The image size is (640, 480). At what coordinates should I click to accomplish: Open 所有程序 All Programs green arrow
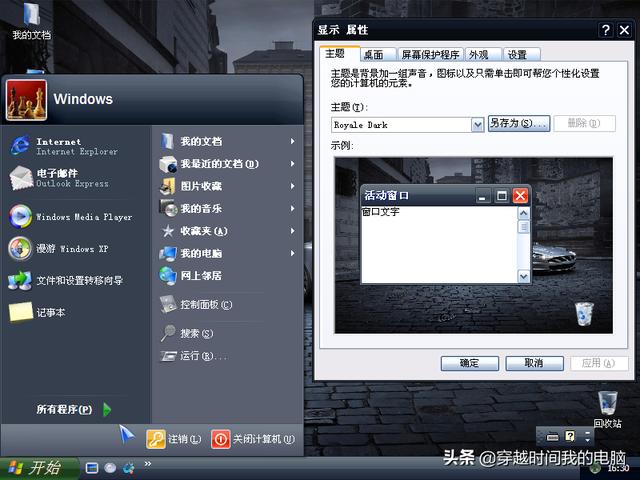[x=107, y=409]
